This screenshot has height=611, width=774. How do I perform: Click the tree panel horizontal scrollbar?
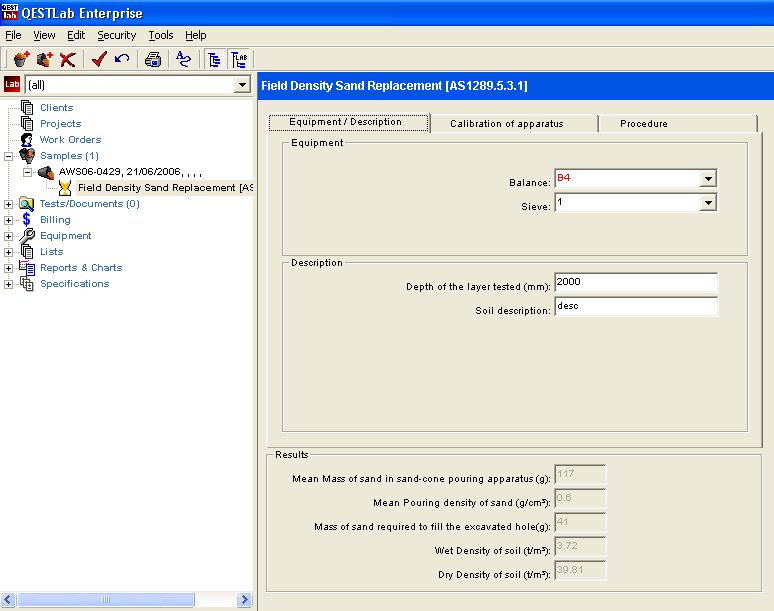pyautogui.click(x=104, y=599)
